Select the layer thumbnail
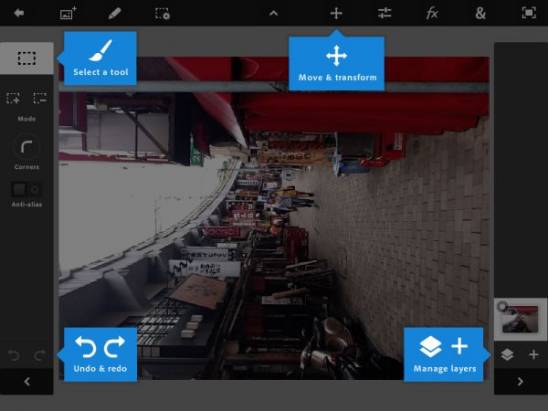This screenshot has height=411, width=548. click(520, 319)
